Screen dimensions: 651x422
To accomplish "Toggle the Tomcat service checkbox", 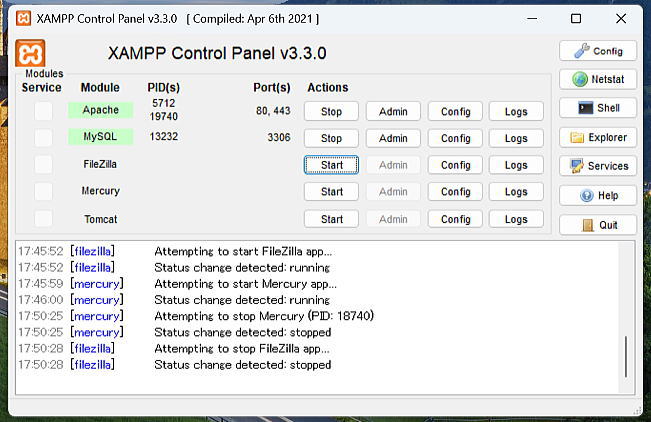I will (43, 219).
